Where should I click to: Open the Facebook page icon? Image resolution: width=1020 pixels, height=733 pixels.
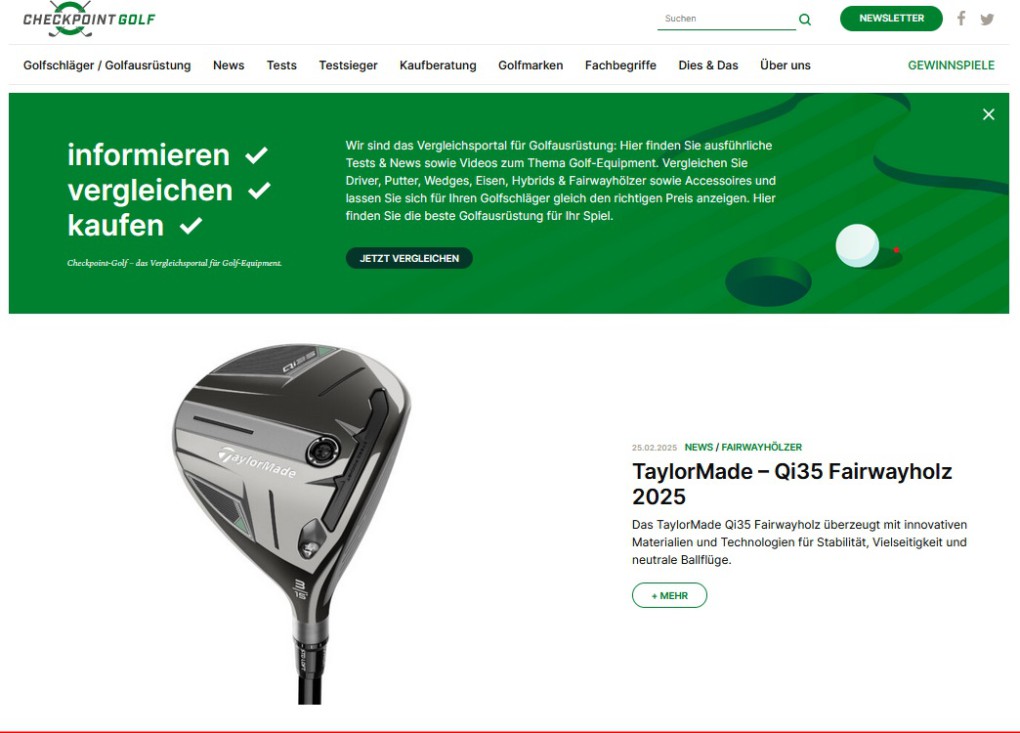(x=961, y=18)
